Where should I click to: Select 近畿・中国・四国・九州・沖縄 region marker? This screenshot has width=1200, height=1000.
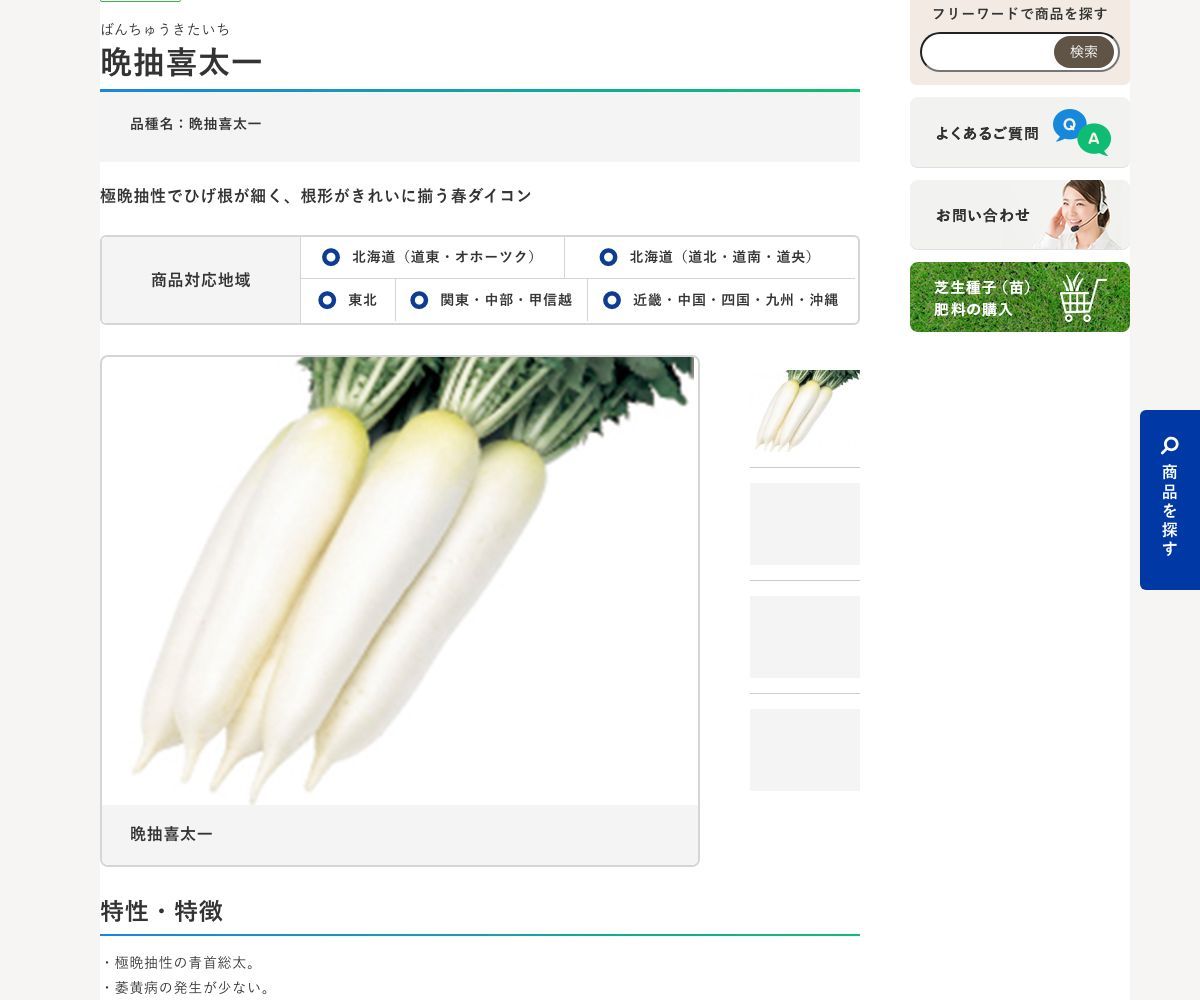tap(612, 300)
